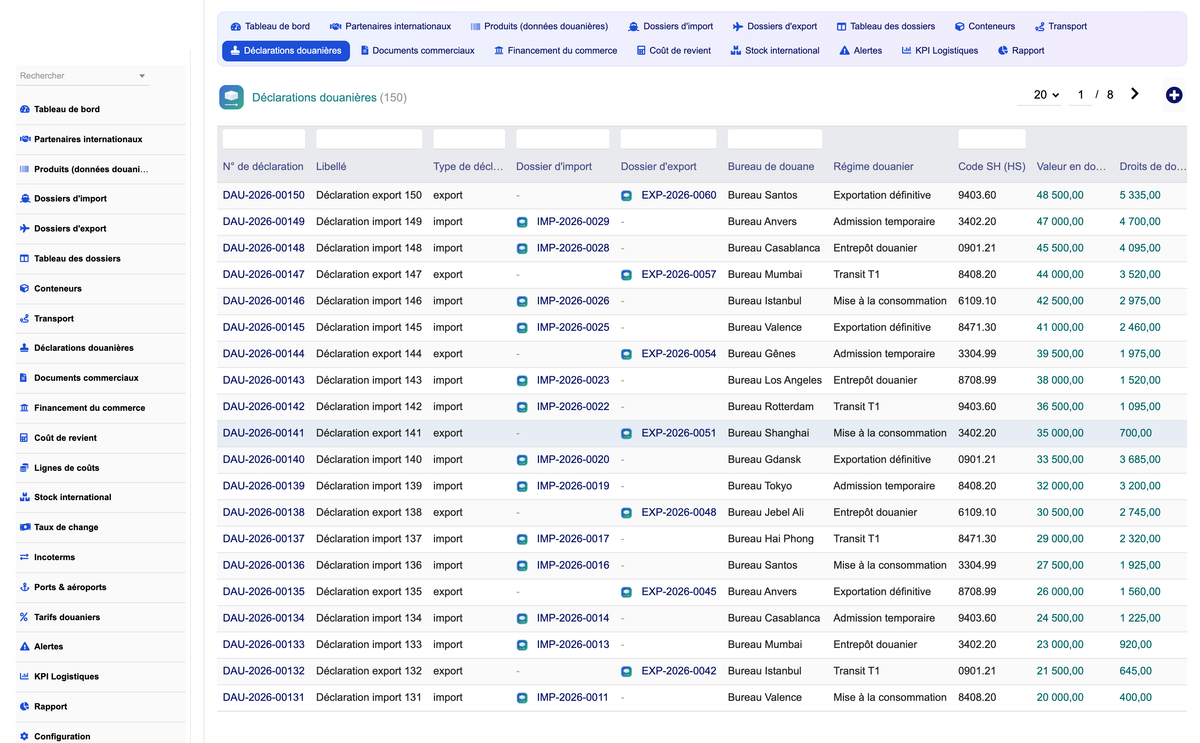Click the Ports & aéroports anchor icon
Viewport: 1200px width, 743px height.
click(25, 587)
